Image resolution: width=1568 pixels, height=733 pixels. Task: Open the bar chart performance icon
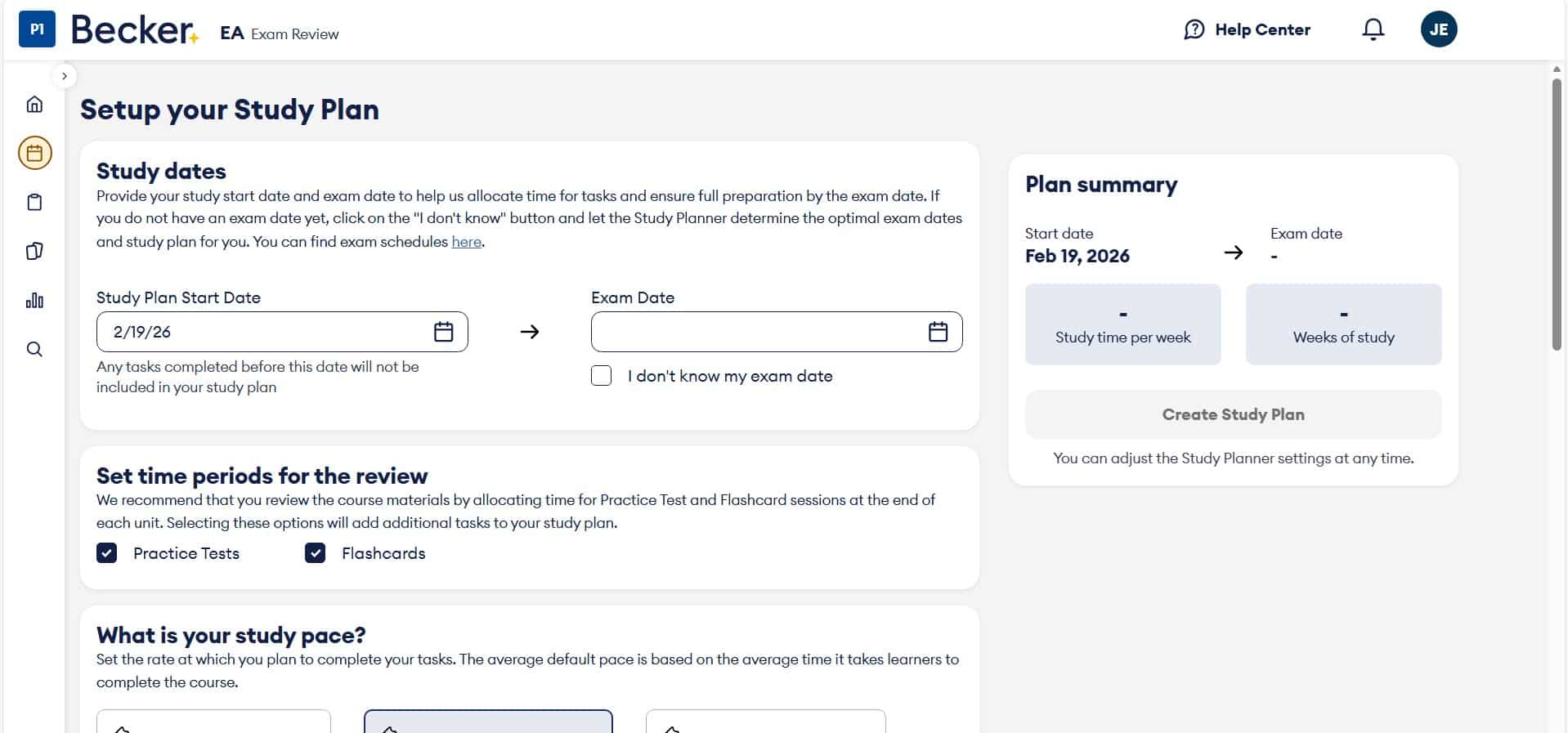tap(34, 300)
